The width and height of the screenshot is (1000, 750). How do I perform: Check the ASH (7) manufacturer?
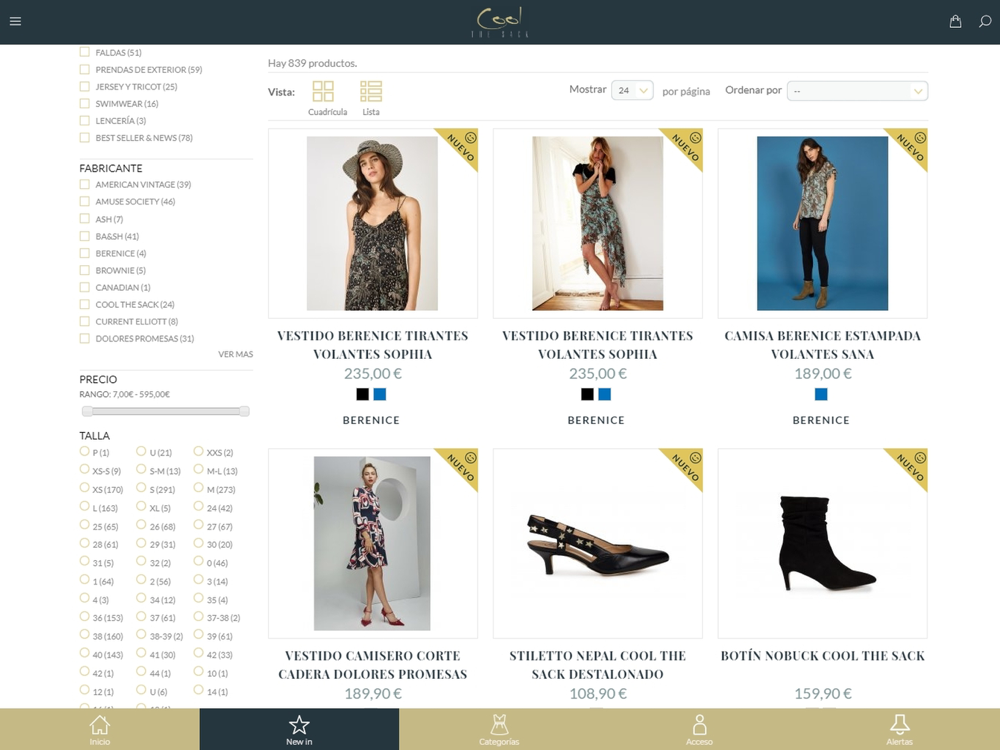(x=84, y=219)
